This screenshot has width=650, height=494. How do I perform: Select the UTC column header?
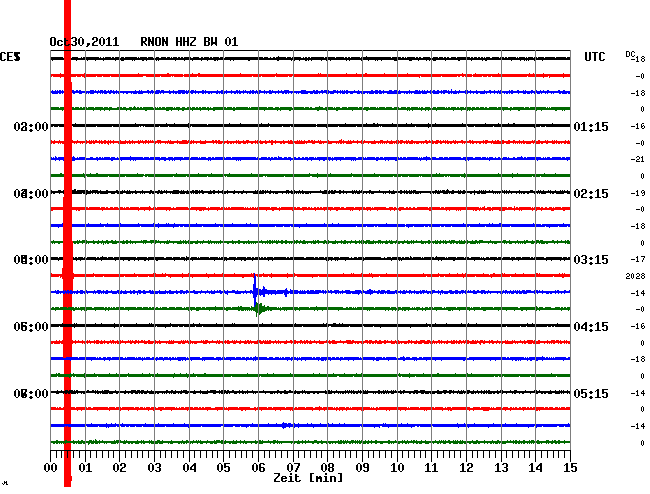(x=594, y=57)
